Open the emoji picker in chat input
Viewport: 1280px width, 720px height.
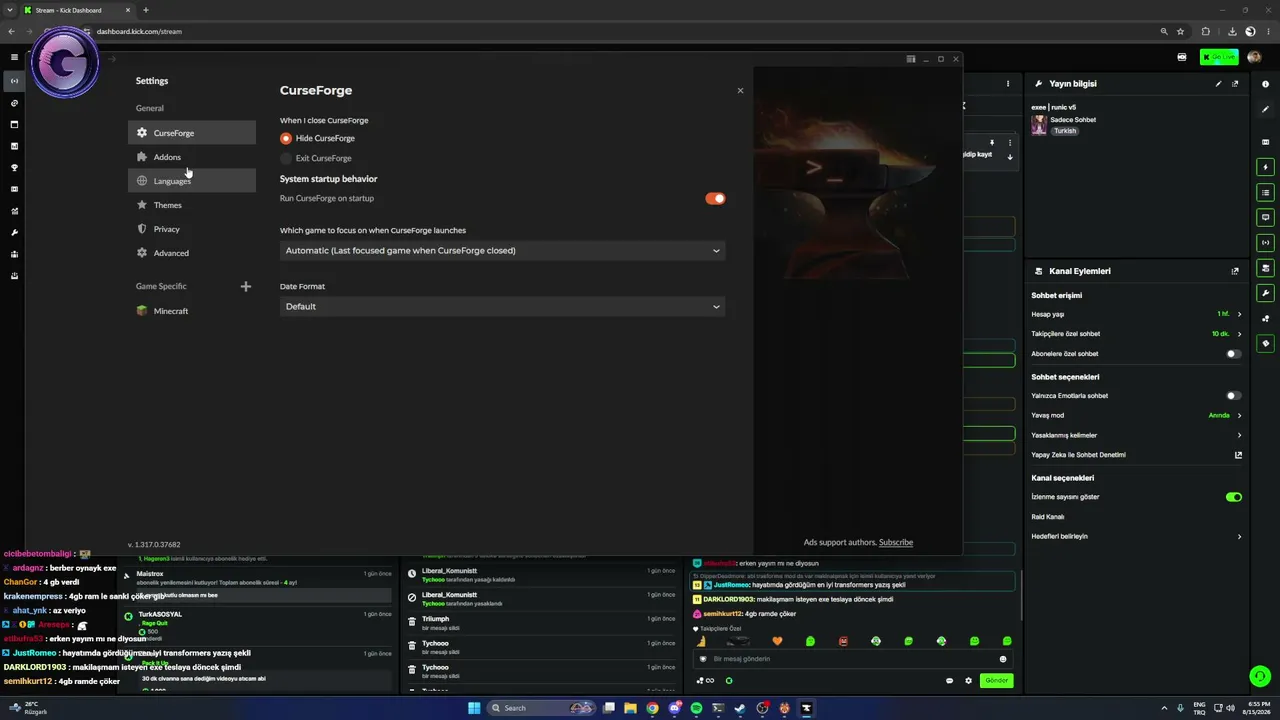(1003, 659)
